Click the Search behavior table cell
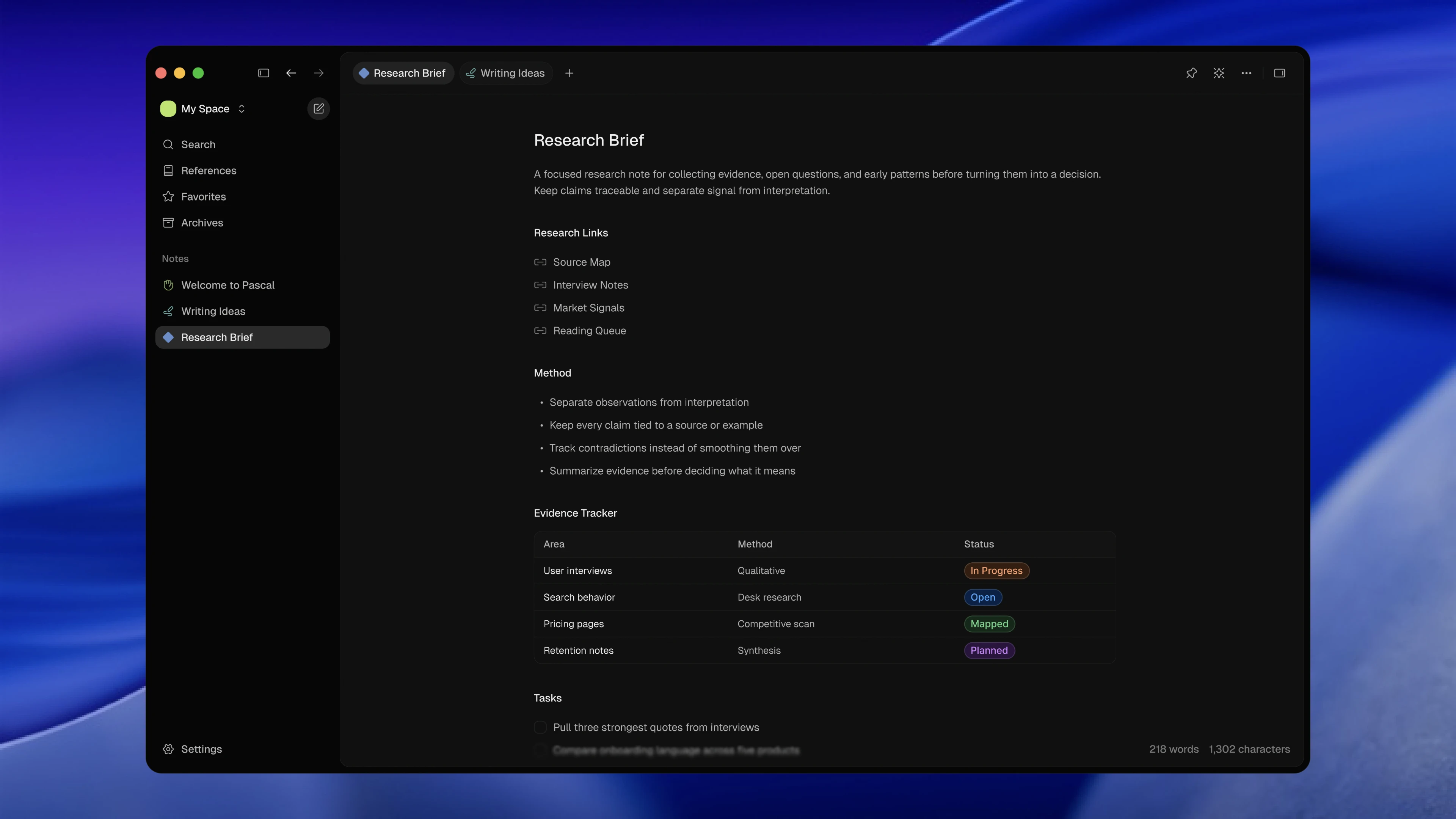1456x819 pixels. (x=579, y=598)
